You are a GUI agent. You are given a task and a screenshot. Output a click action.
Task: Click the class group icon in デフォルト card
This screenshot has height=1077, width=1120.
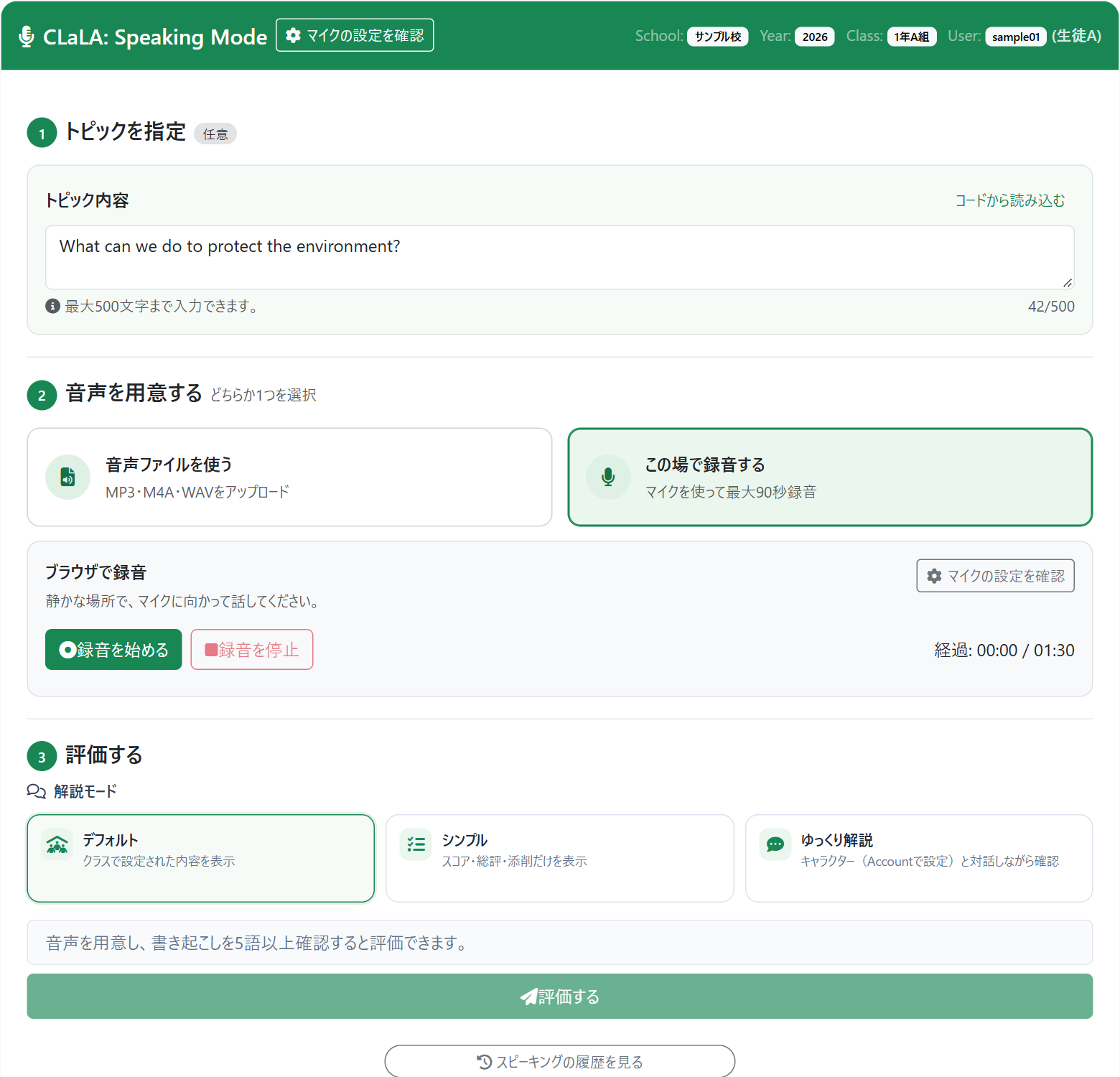57,844
